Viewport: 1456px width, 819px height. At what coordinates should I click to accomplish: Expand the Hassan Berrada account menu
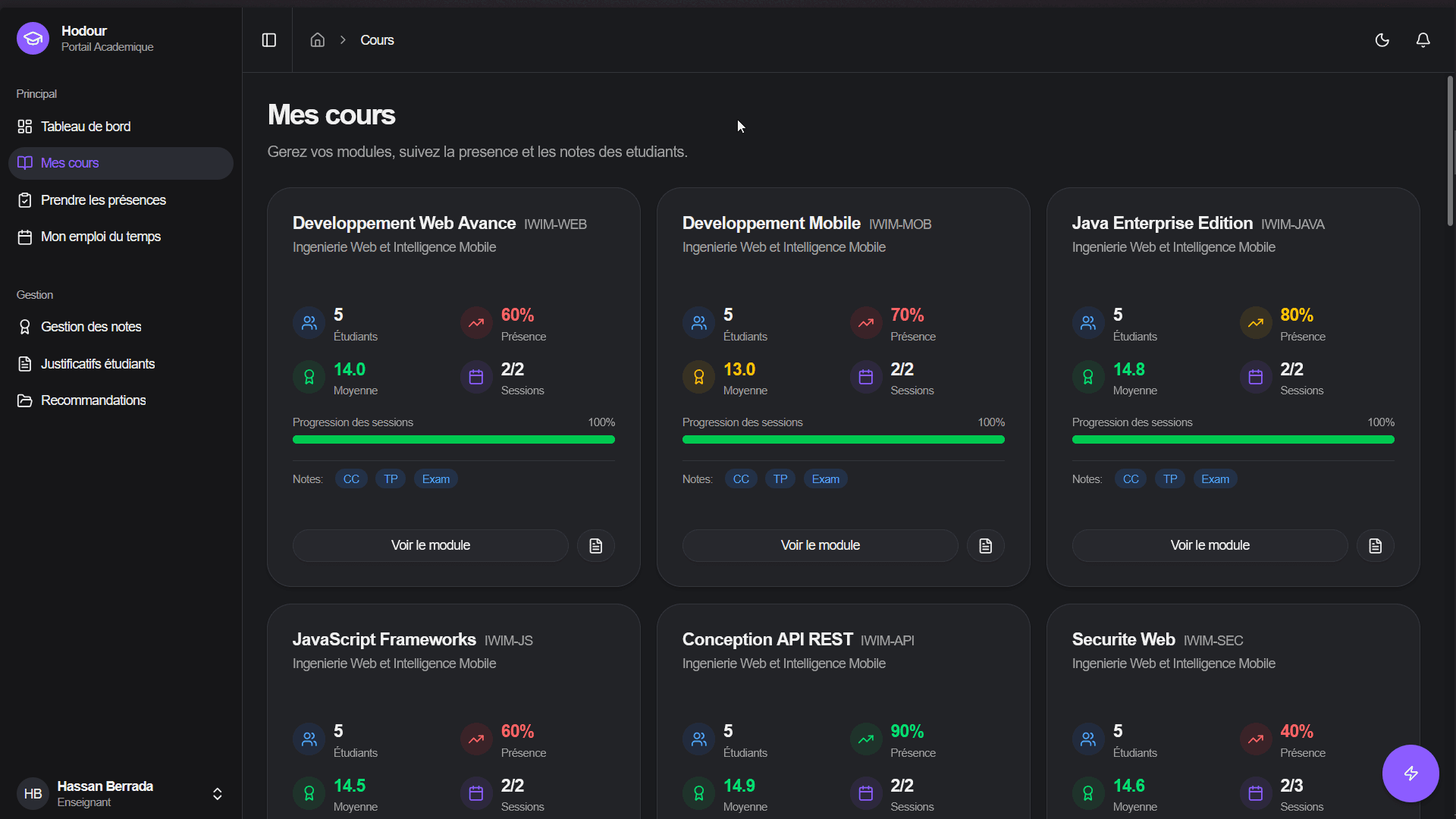[x=121, y=794]
